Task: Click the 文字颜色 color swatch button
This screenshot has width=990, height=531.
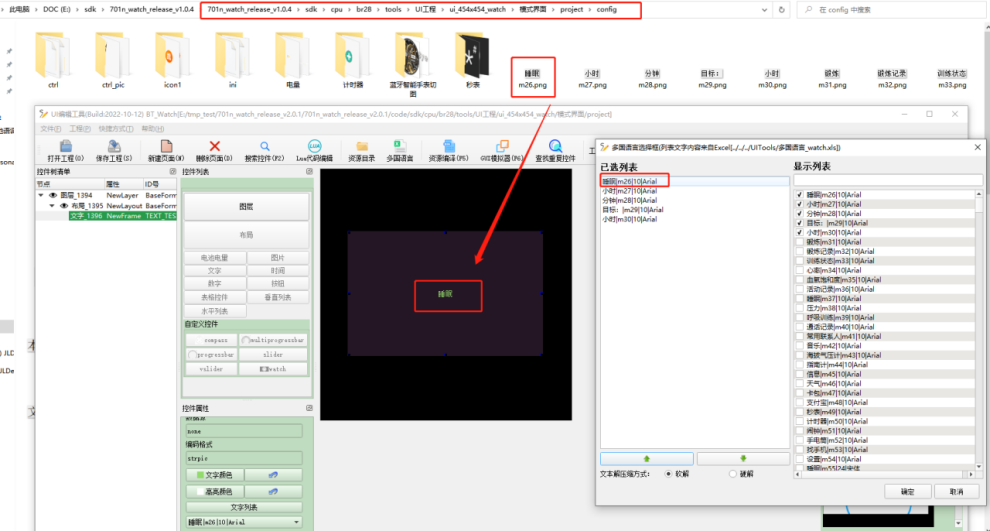Action: tap(215, 475)
